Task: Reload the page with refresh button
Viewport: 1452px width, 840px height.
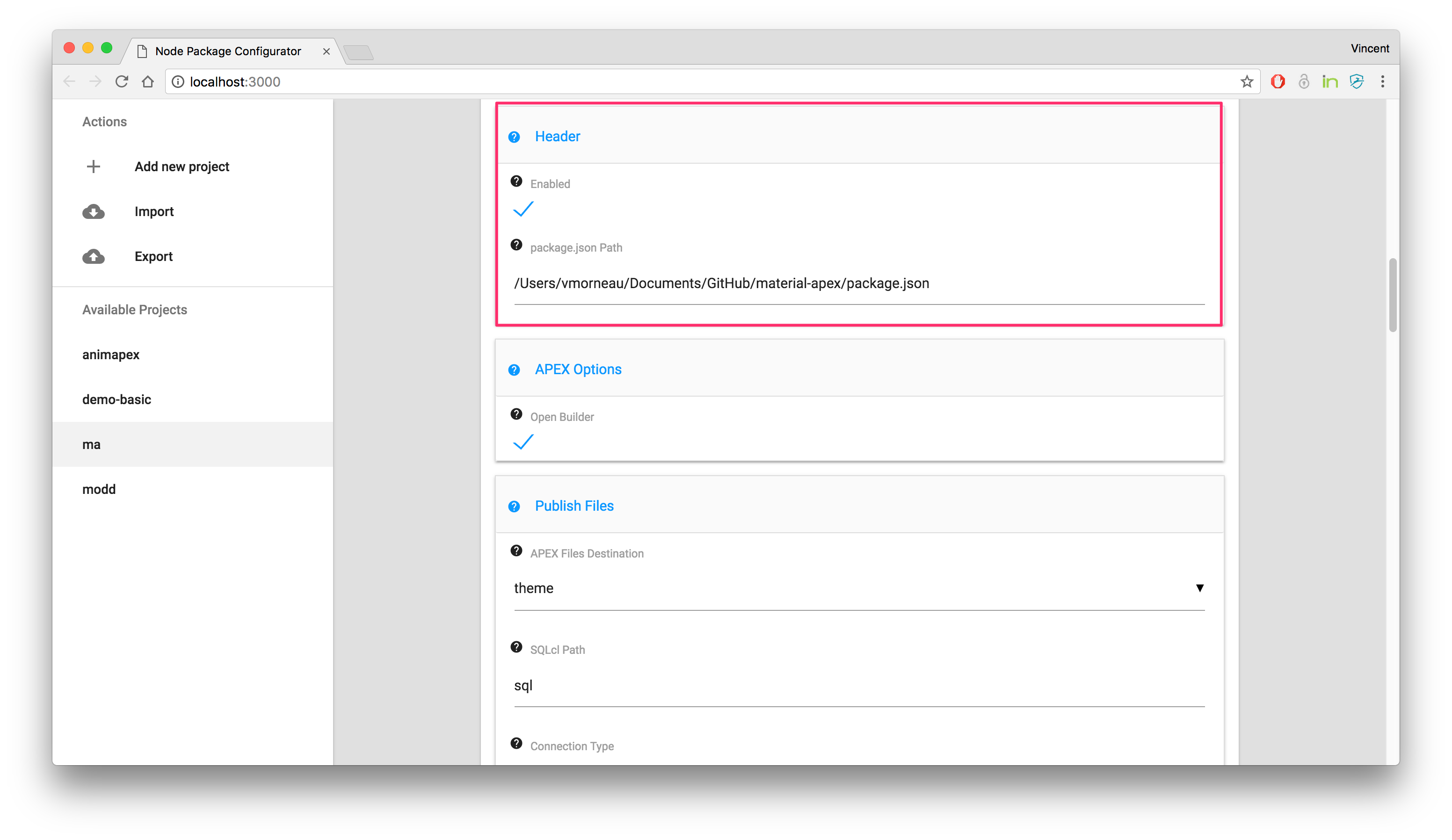Action: point(122,82)
